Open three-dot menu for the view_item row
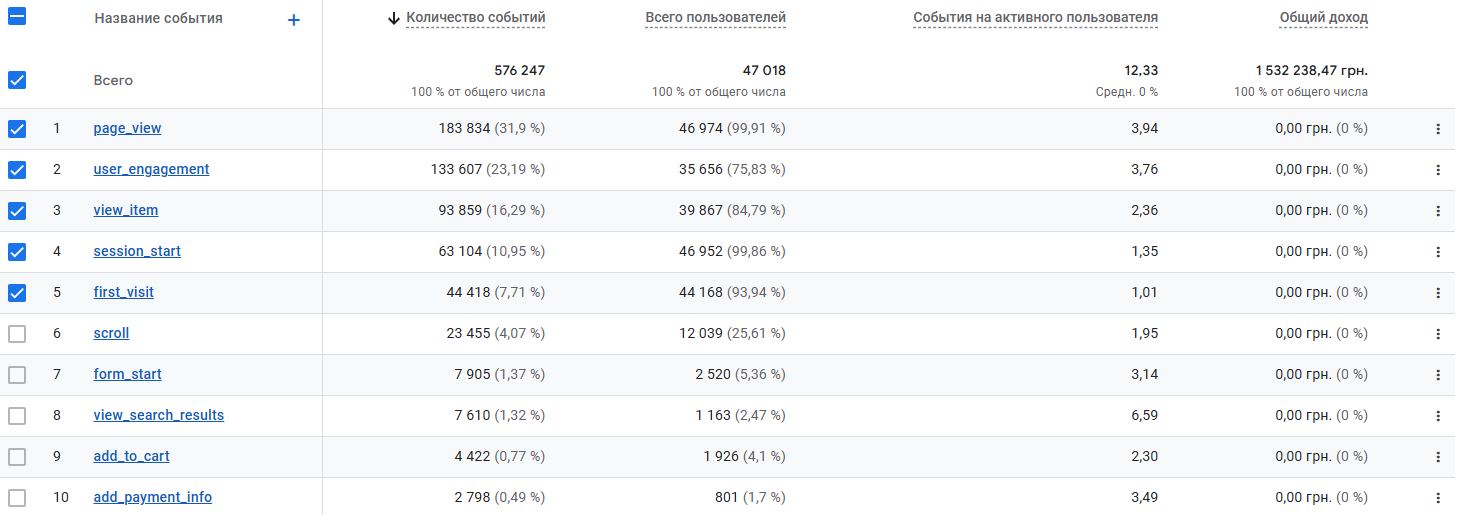 pos(1438,211)
